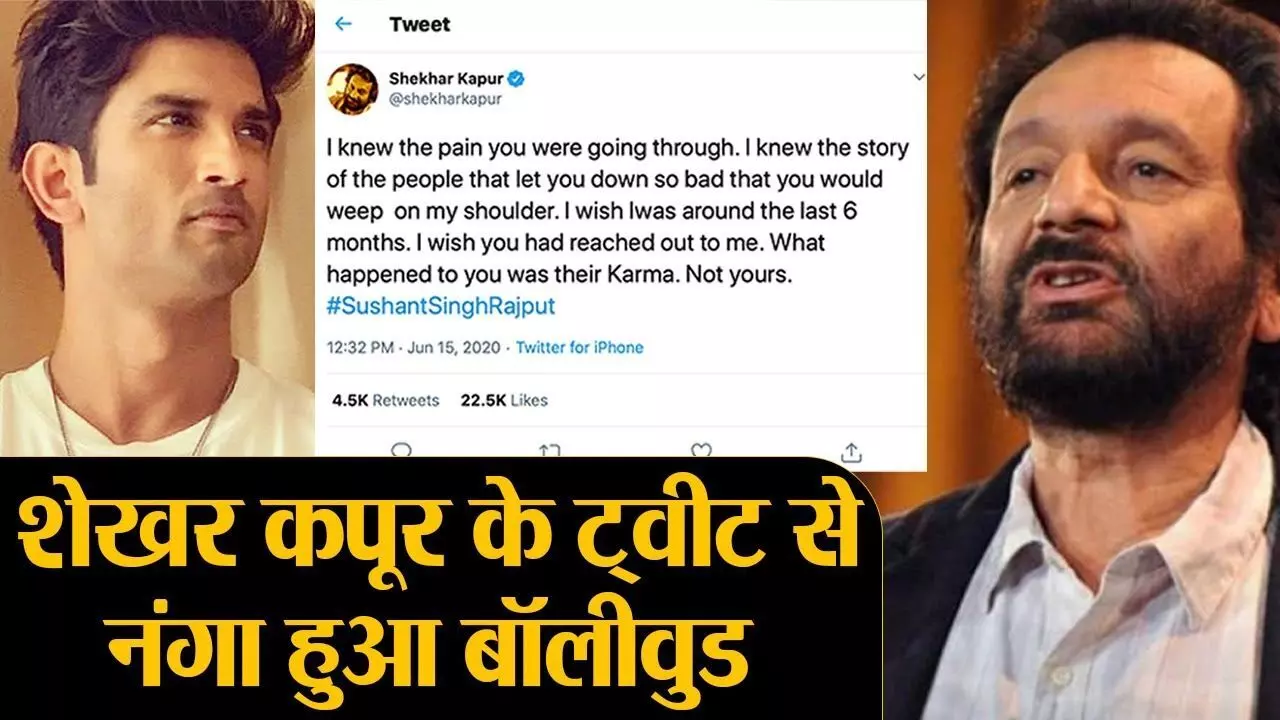Click the Shekhar Kapur display name
Viewport: 1280px width, 720px height.
447,78
